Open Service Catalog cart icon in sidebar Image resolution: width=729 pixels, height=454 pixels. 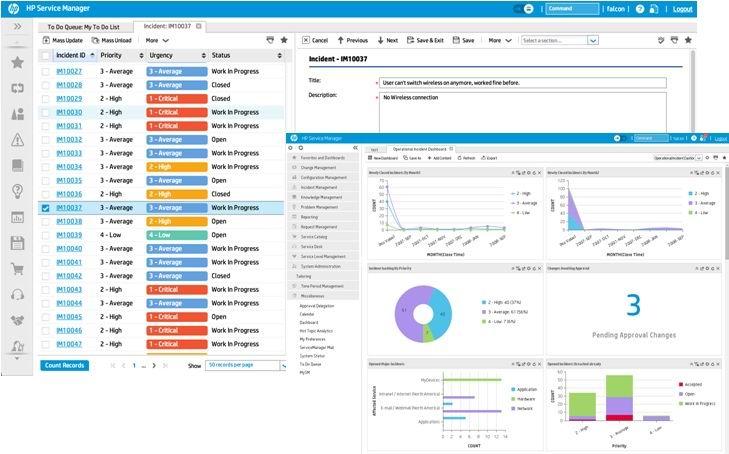[x=17, y=269]
